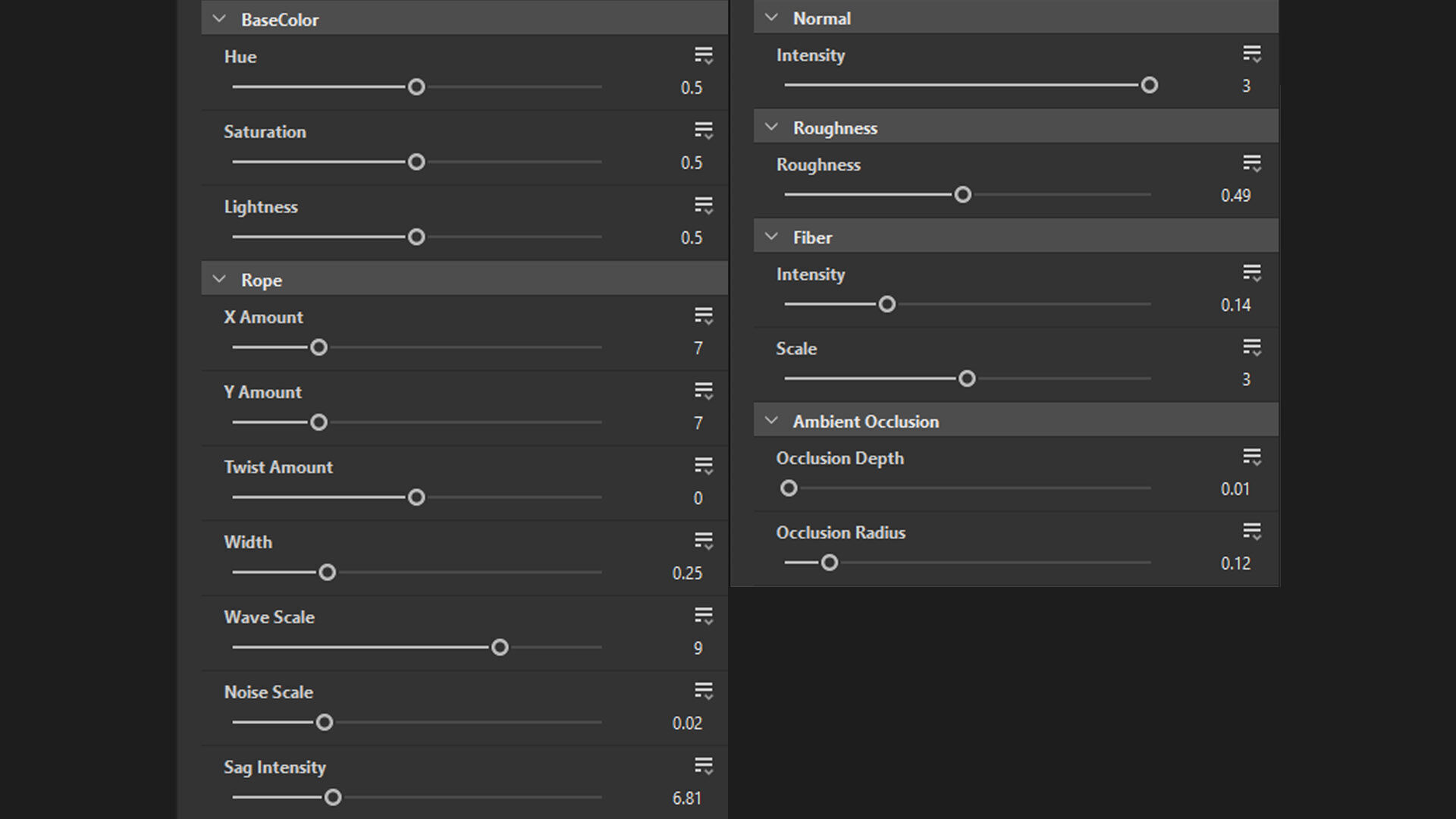Screen dimensions: 1456x819
Task: Collapse the Normal section header
Action: pos(771,17)
